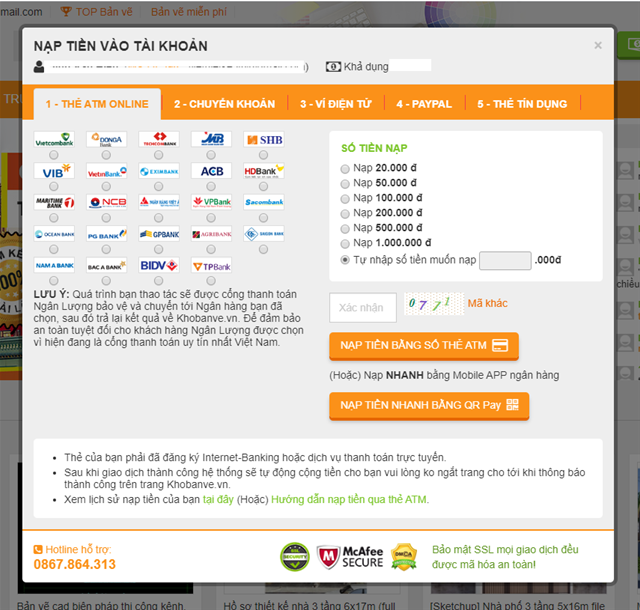This screenshot has width=640, height=610.
Task: Click the PG Bank logo
Action: point(107,234)
